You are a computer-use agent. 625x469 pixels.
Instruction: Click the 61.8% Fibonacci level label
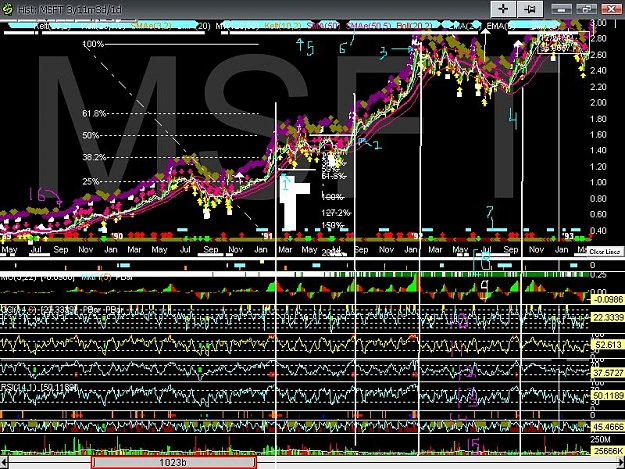[94, 114]
